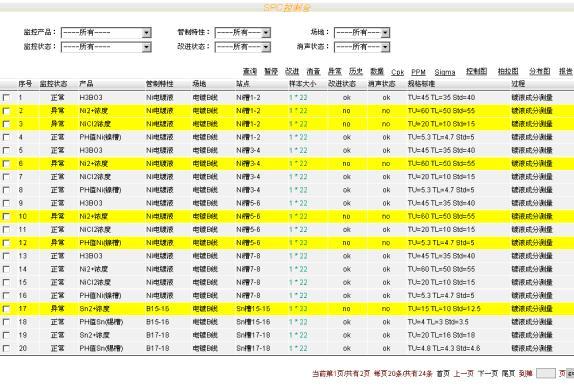Jump to last page via 尾页
Image resolution: width=574 pixels, height=387 pixels.
point(508,373)
